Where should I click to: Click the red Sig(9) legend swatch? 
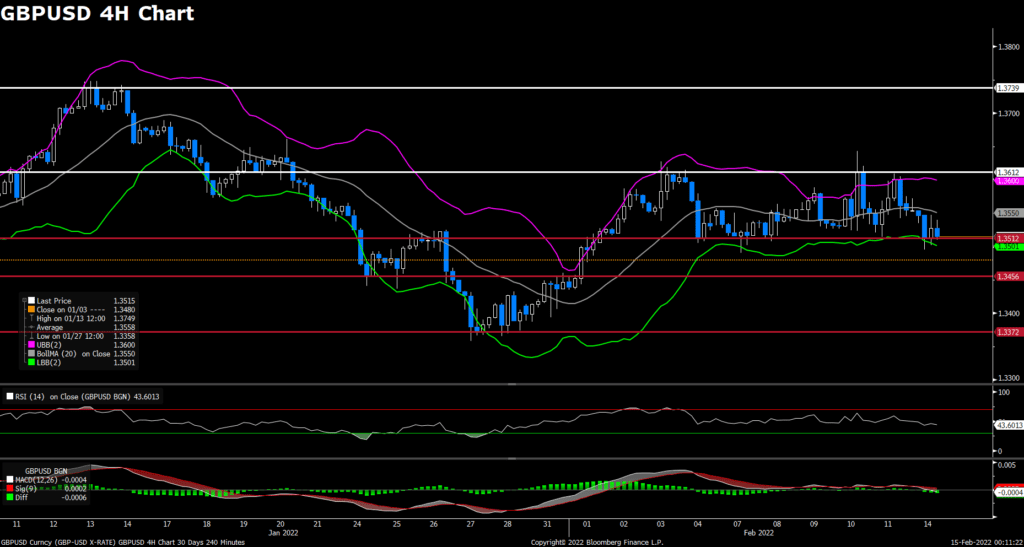click(x=8, y=488)
